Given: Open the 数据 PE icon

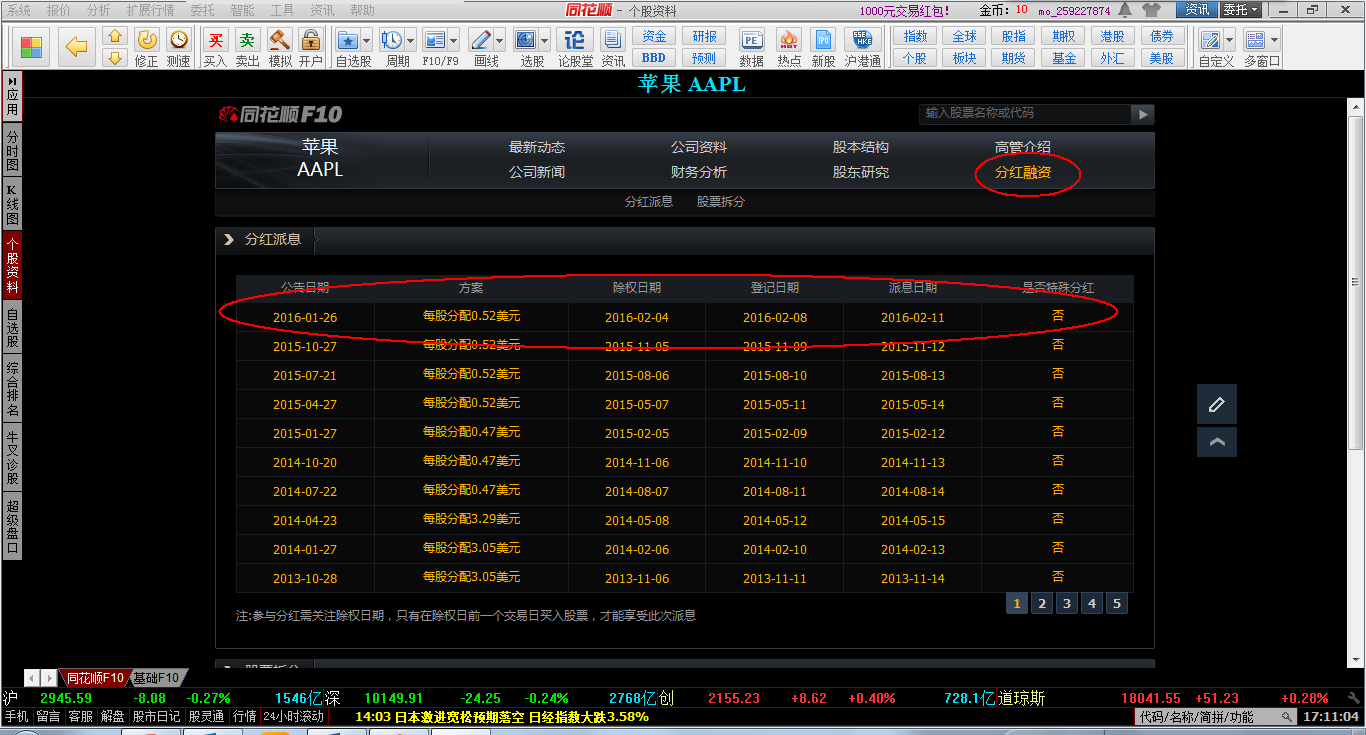Looking at the screenshot, I should pos(752,40).
